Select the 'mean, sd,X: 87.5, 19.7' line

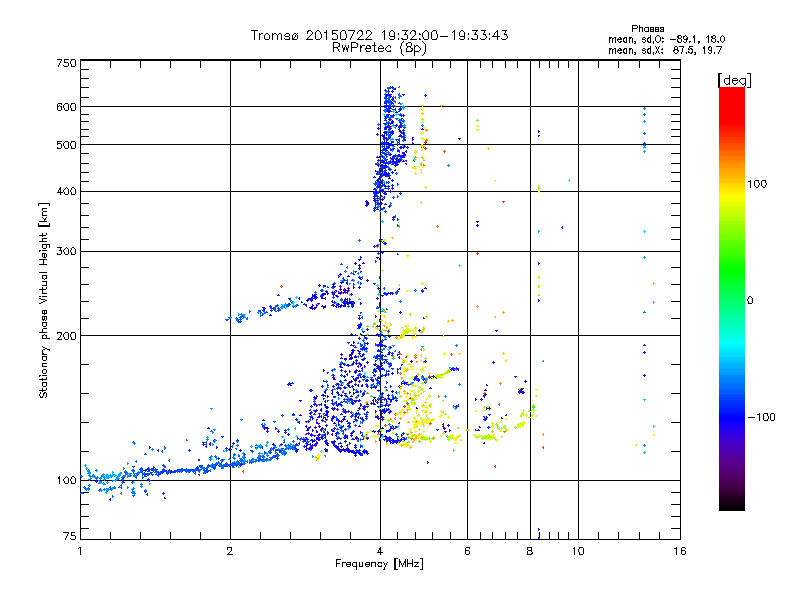pyautogui.click(x=665, y=50)
